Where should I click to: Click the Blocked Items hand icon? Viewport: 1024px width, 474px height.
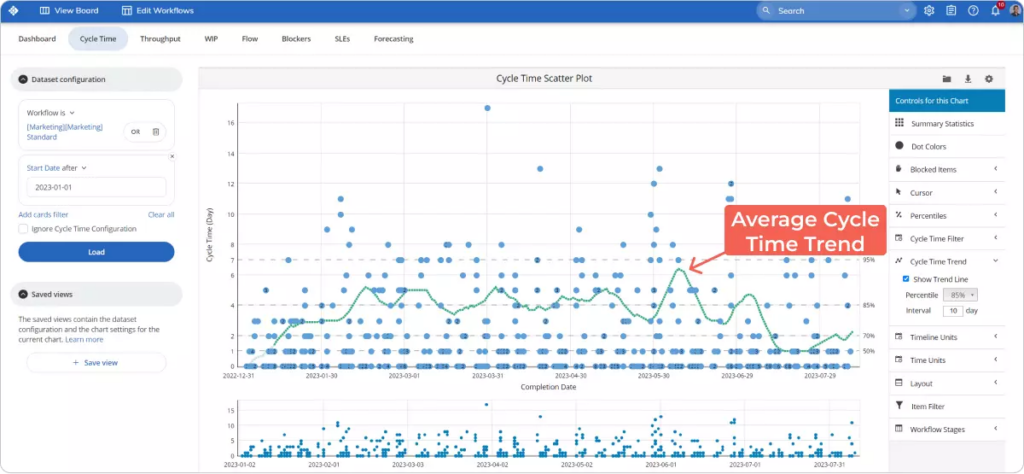tap(899, 169)
